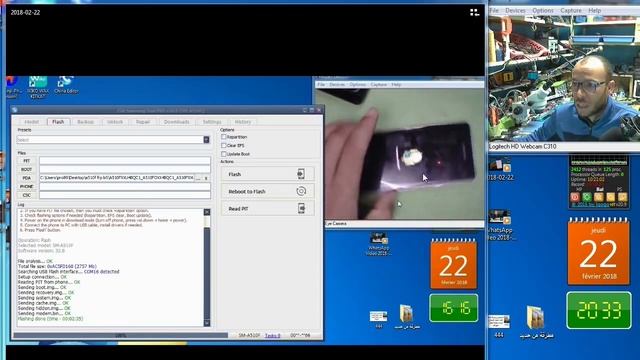Open File menu in Eye Camera window
640x360 pixels.
point(321,84)
